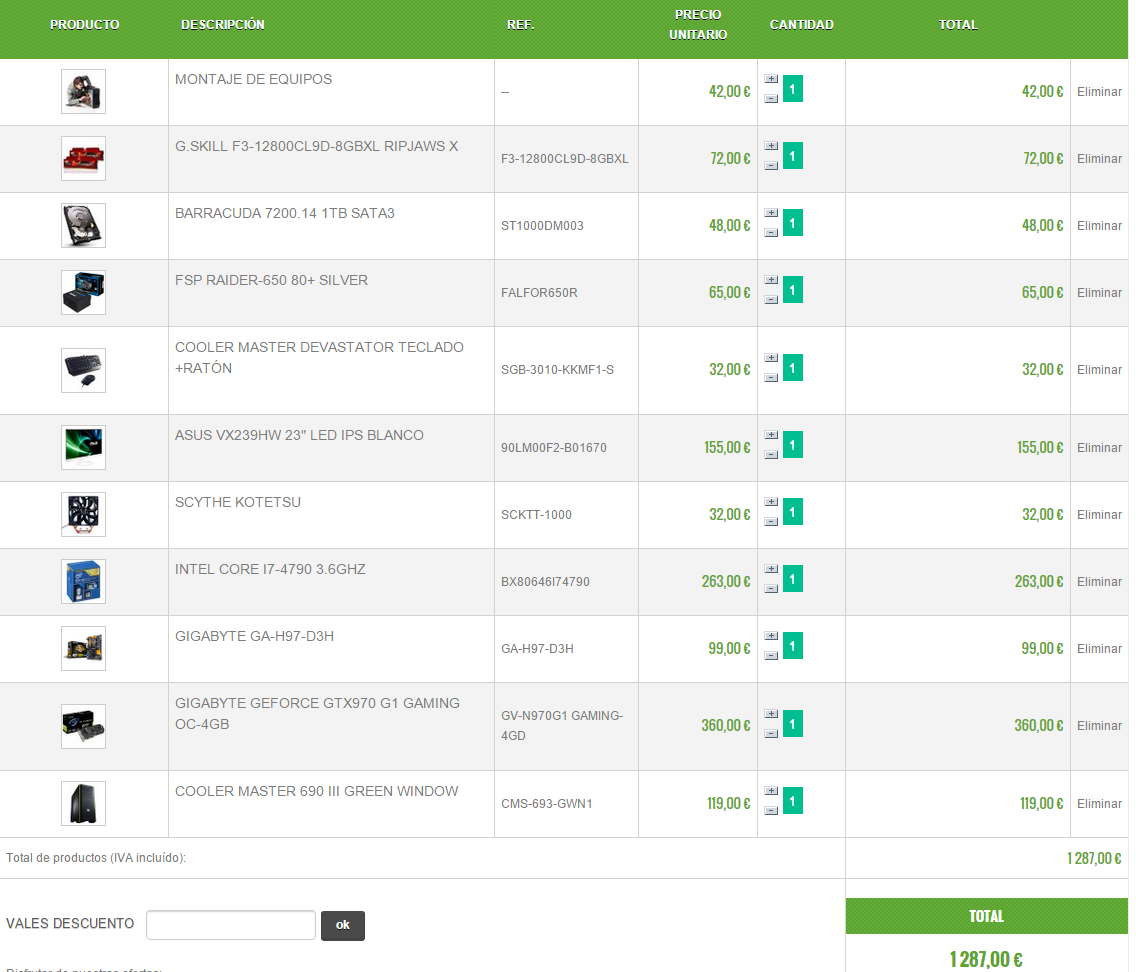Open DEVASTATOR keyboard and mouse thumbnail
Screen dimensions: 1136x972
pyautogui.click(x=83, y=370)
